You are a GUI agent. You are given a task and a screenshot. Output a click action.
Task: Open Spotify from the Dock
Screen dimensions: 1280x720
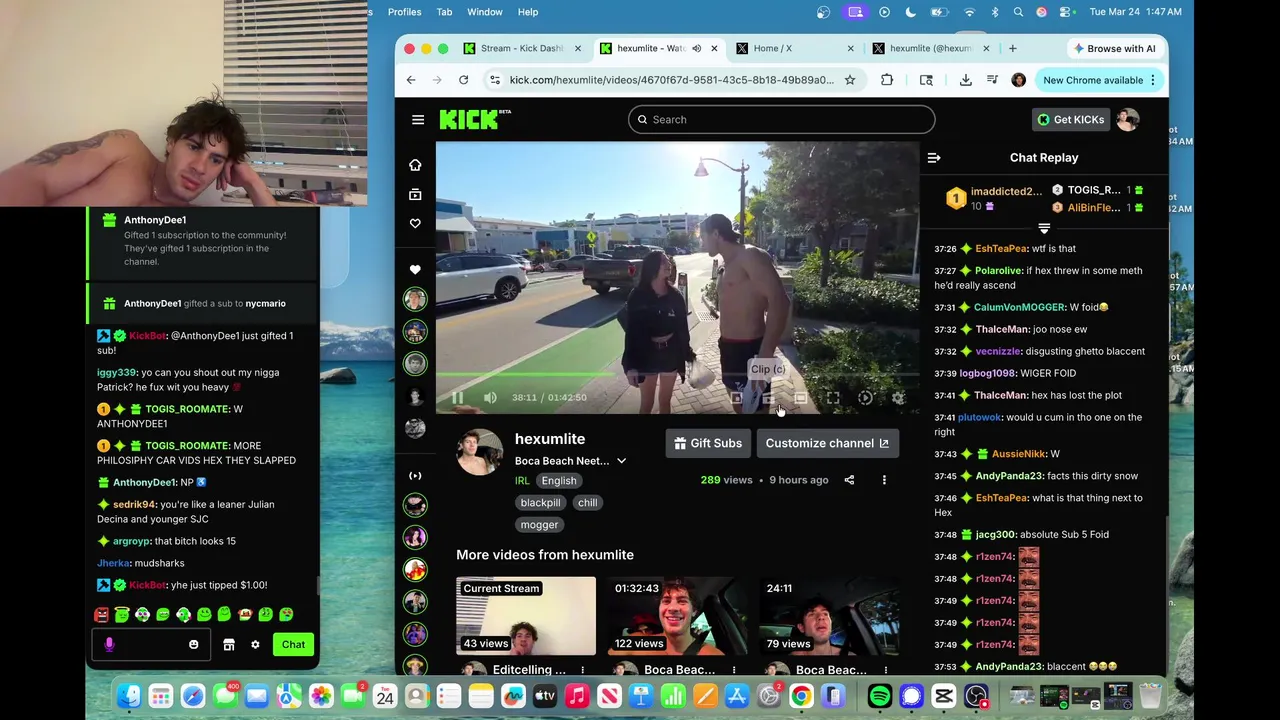[880, 696]
